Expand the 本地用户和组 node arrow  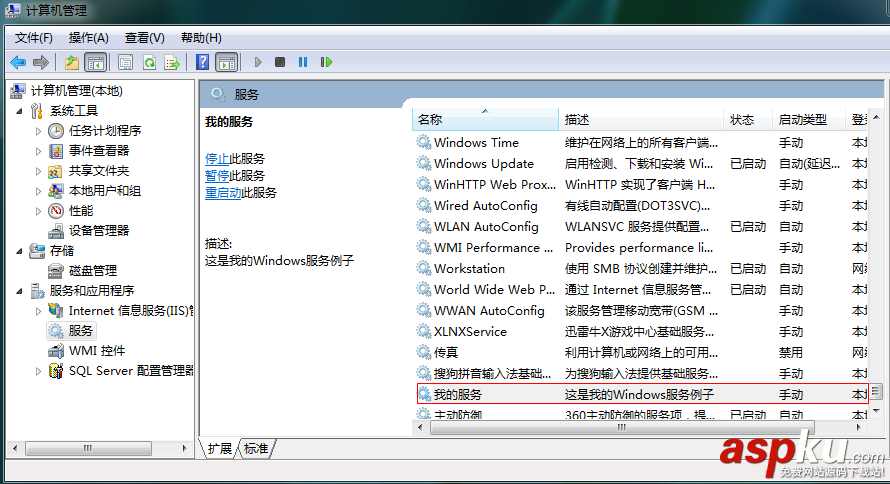point(39,191)
